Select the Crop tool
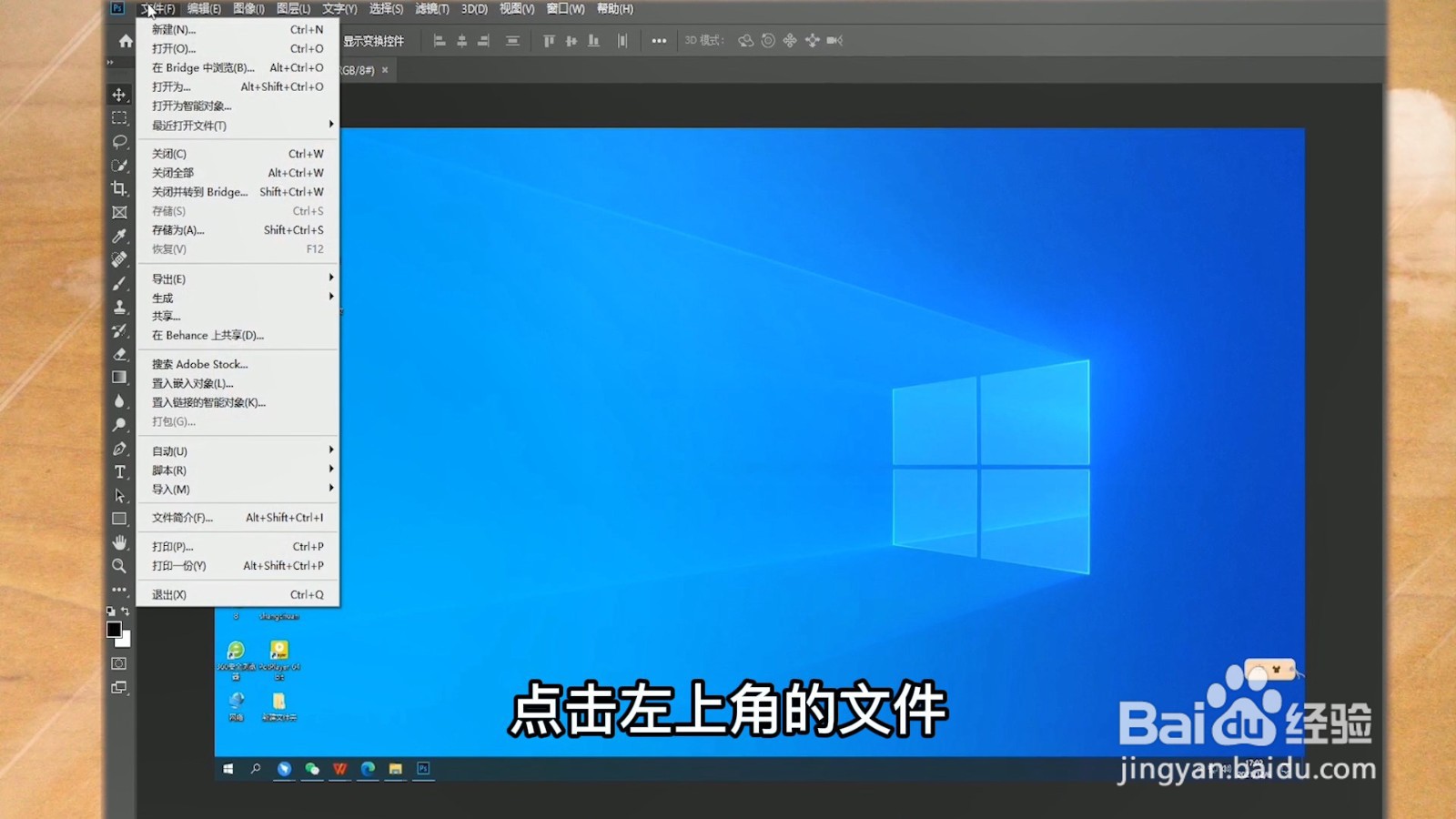This screenshot has height=819, width=1456. coord(118,189)
